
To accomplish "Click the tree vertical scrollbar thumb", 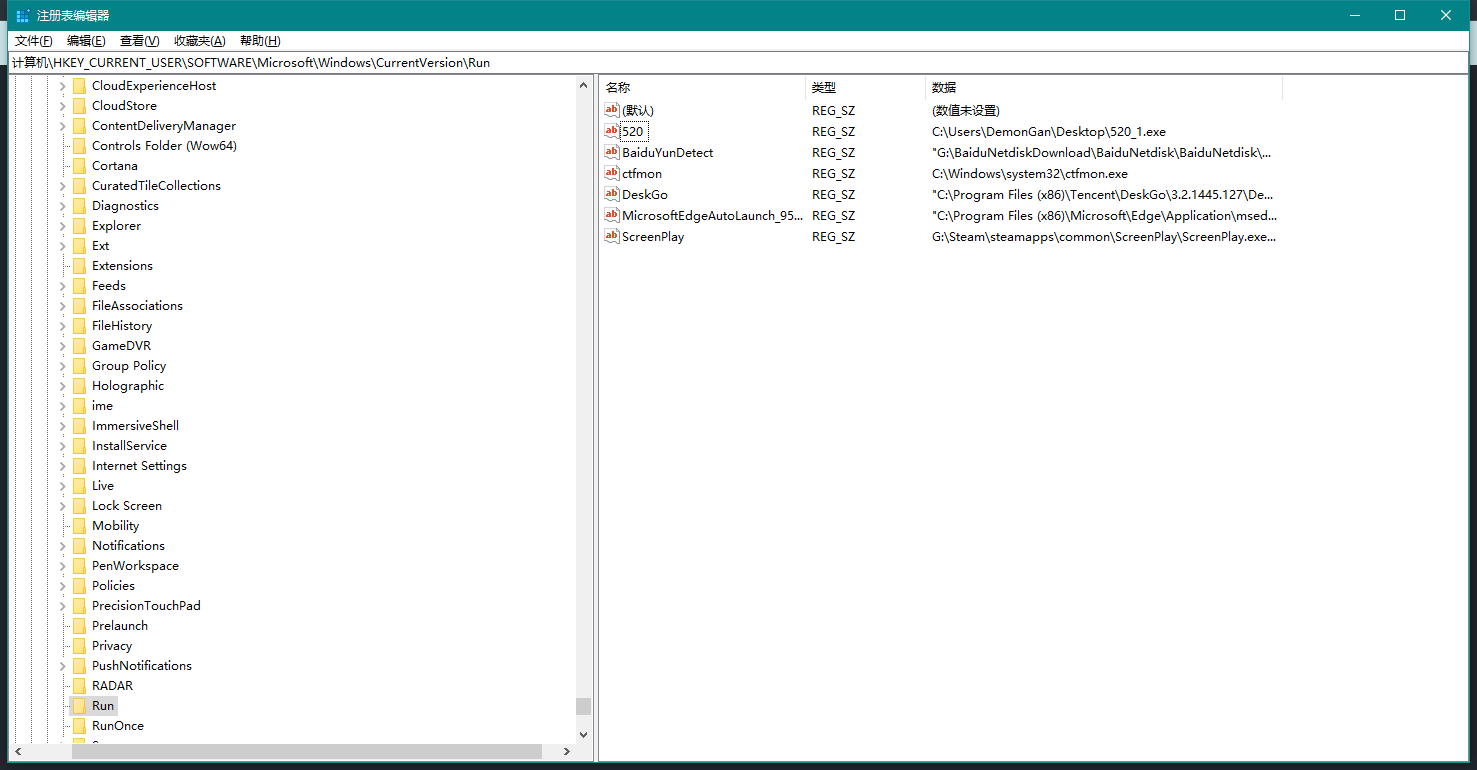I will (x=583, y=706).
